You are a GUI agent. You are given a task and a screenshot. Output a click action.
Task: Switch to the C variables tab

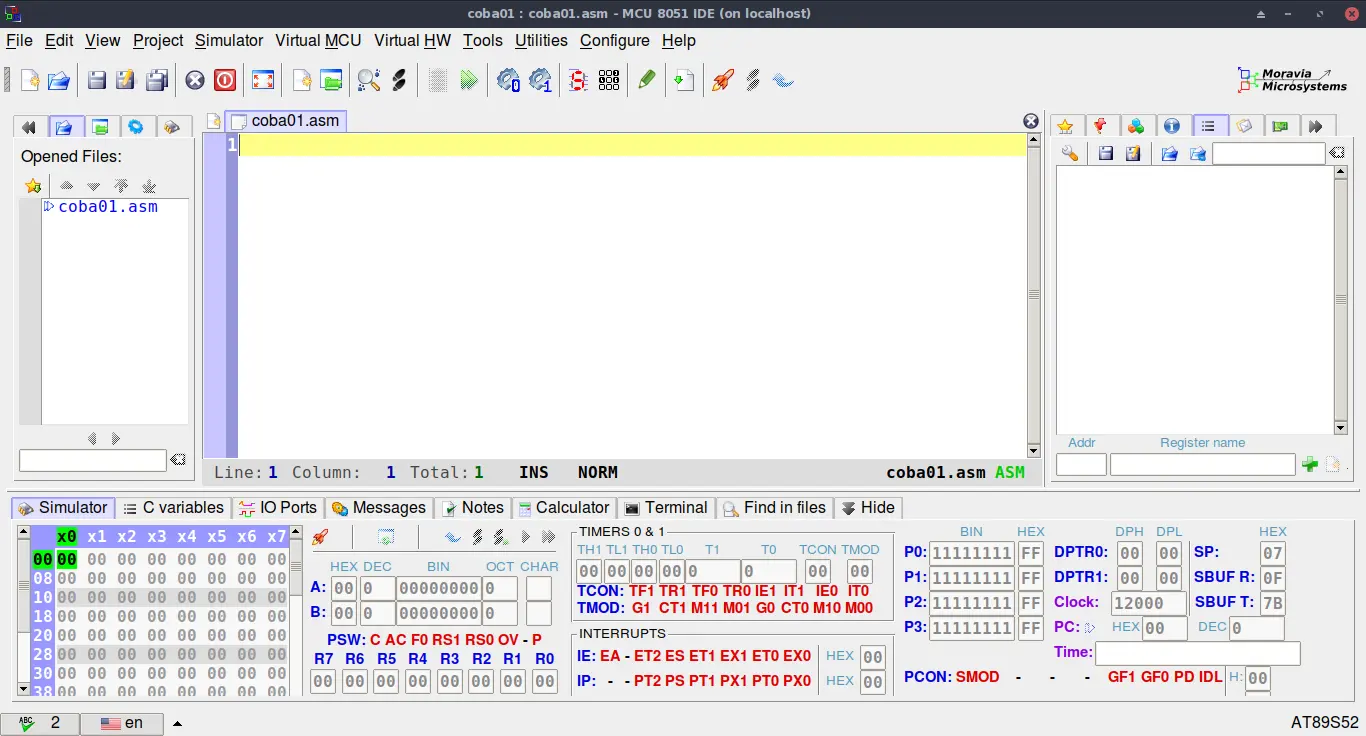pyautogui.click(x=173, y=508)
